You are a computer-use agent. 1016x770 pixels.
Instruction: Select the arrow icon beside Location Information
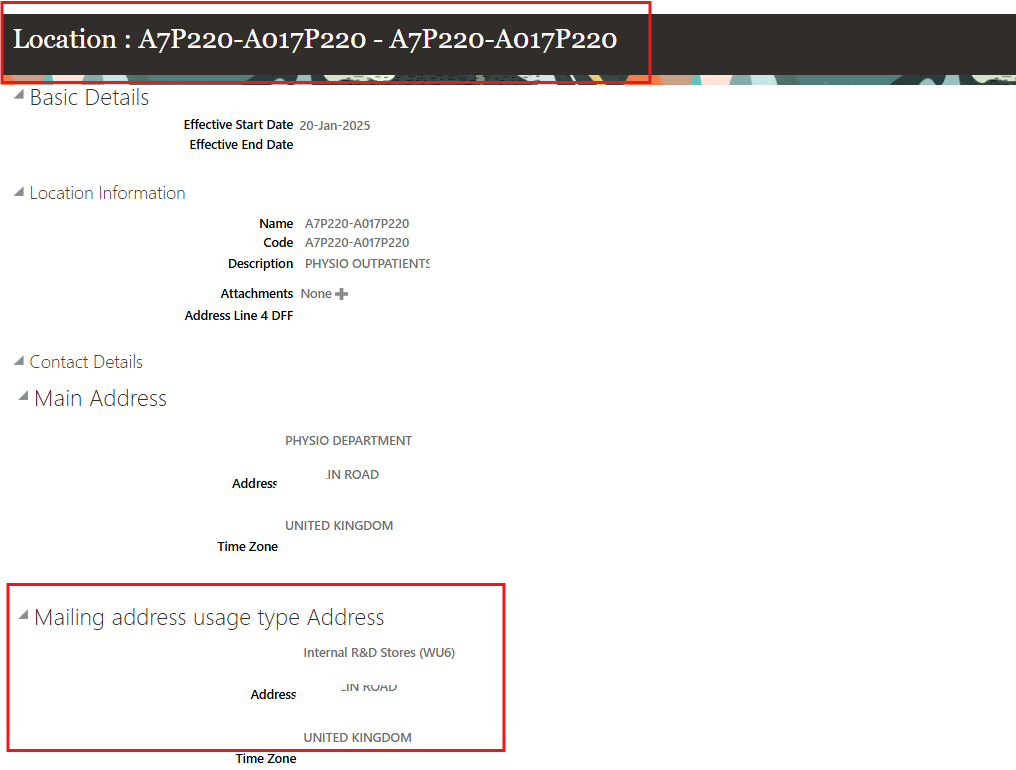coord(17,192)
